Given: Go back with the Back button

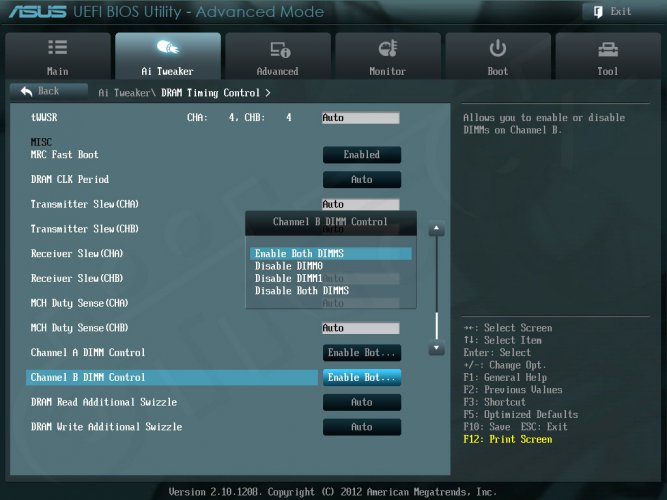Looking at the screenshot, I should coord(48,91).
